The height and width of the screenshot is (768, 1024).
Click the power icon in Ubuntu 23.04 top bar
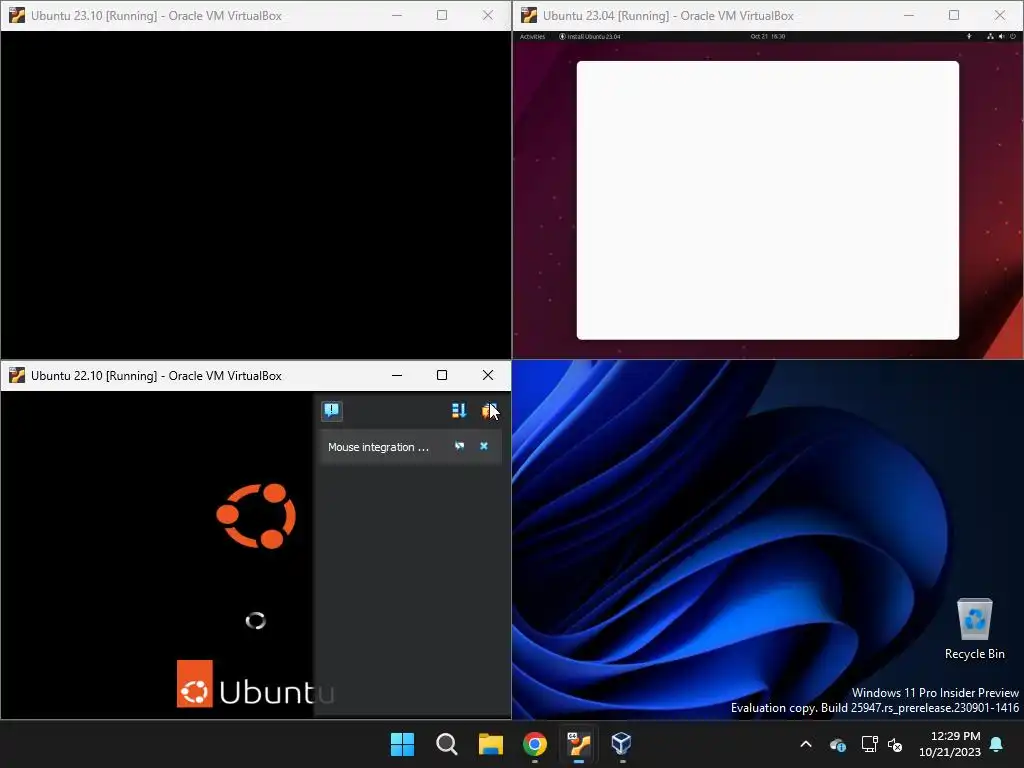(1013, 37)
